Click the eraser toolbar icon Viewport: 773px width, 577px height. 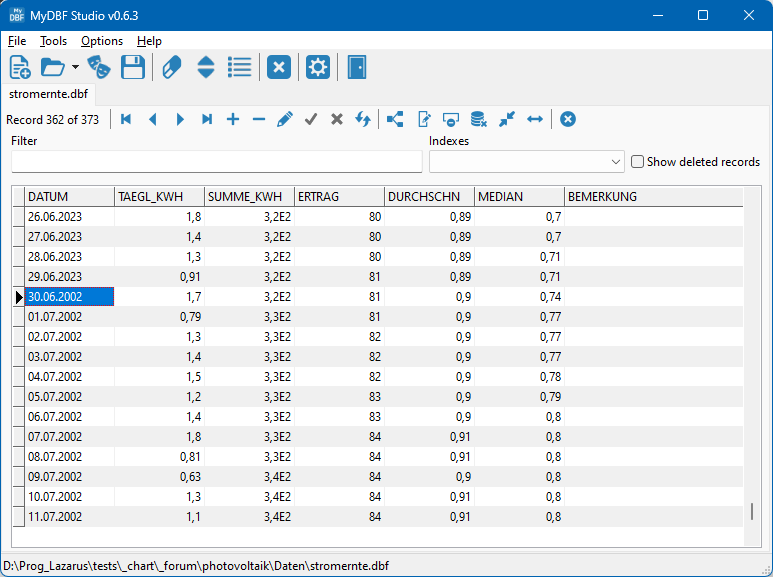172,67
